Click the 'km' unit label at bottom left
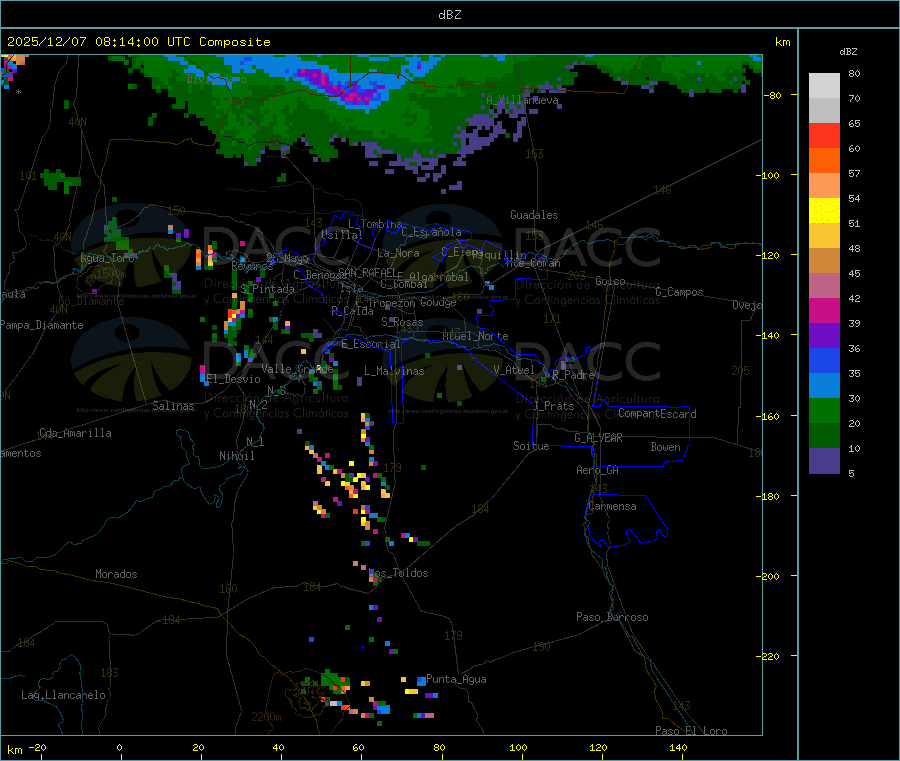Screen dimensions: 900x761 [15, 750]
